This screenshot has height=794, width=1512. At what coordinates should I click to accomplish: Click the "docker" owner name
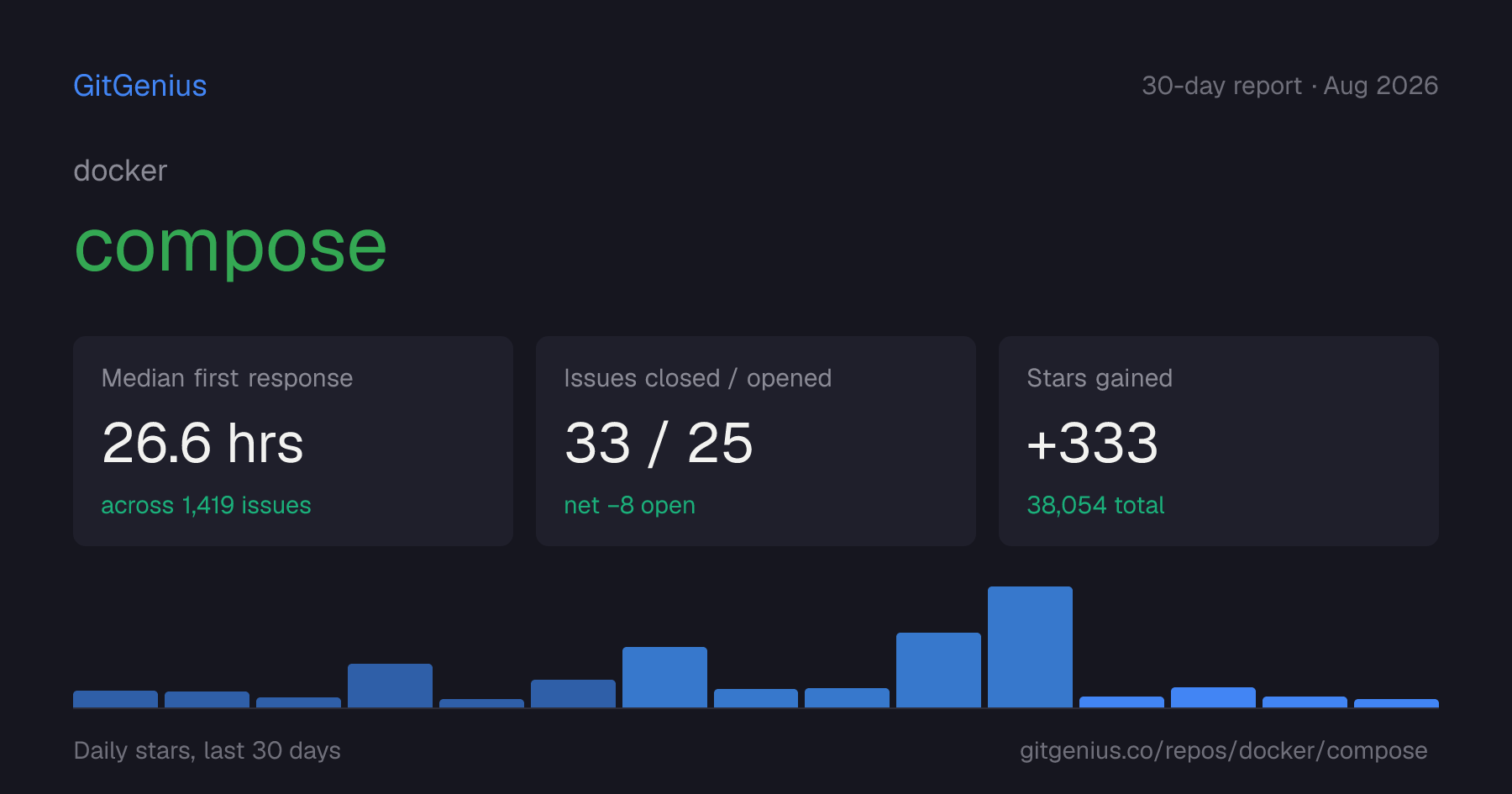[120, 171]
